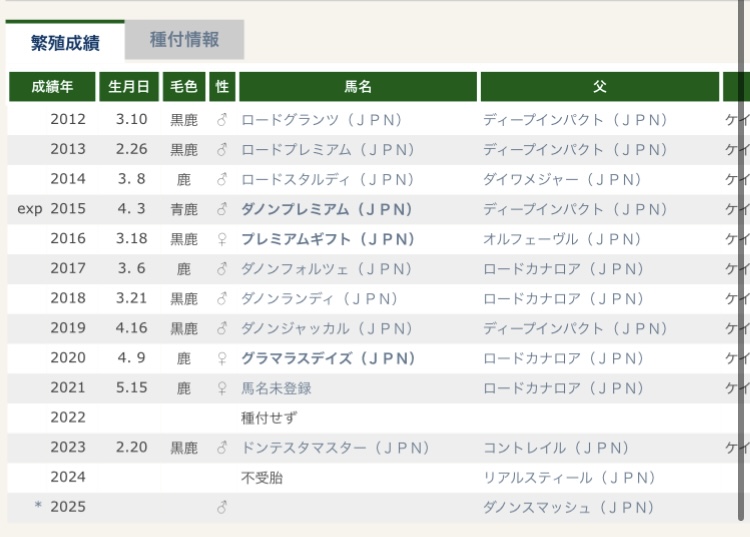Screen dimensions: 750x537
Task: Open sire ロードカナロア in 2020 row
Action: click(x=563, y=358)
